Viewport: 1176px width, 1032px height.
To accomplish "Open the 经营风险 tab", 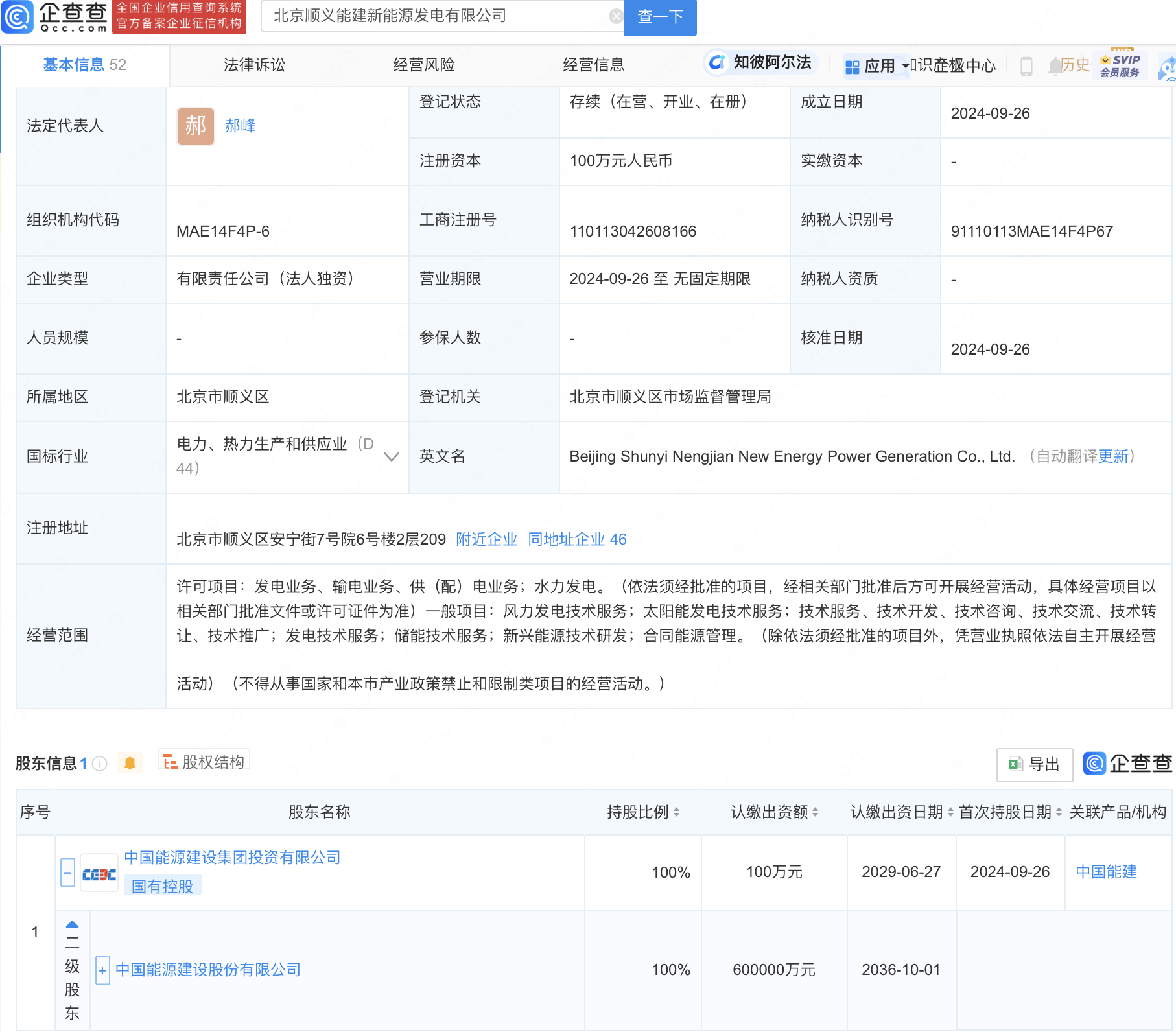I will (424, 65).
